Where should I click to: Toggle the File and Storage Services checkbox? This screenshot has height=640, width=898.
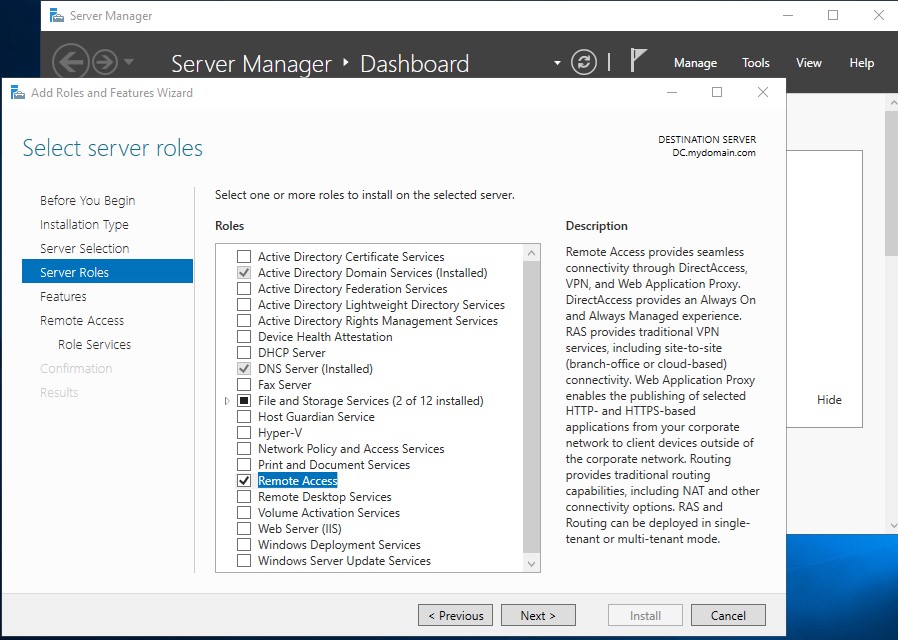(244, 401)
